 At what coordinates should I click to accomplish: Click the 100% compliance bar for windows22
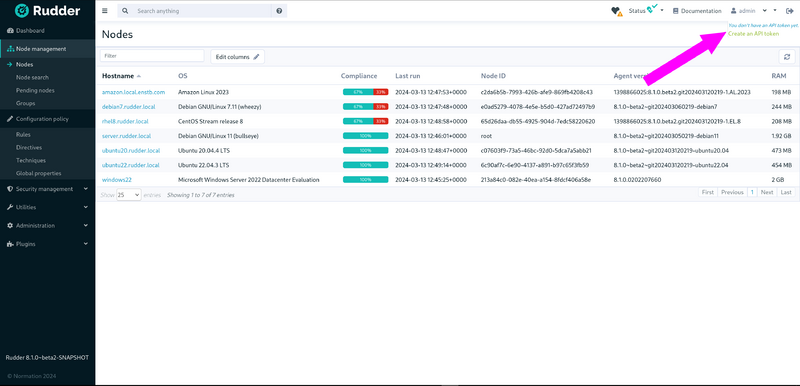pos(365,179)
